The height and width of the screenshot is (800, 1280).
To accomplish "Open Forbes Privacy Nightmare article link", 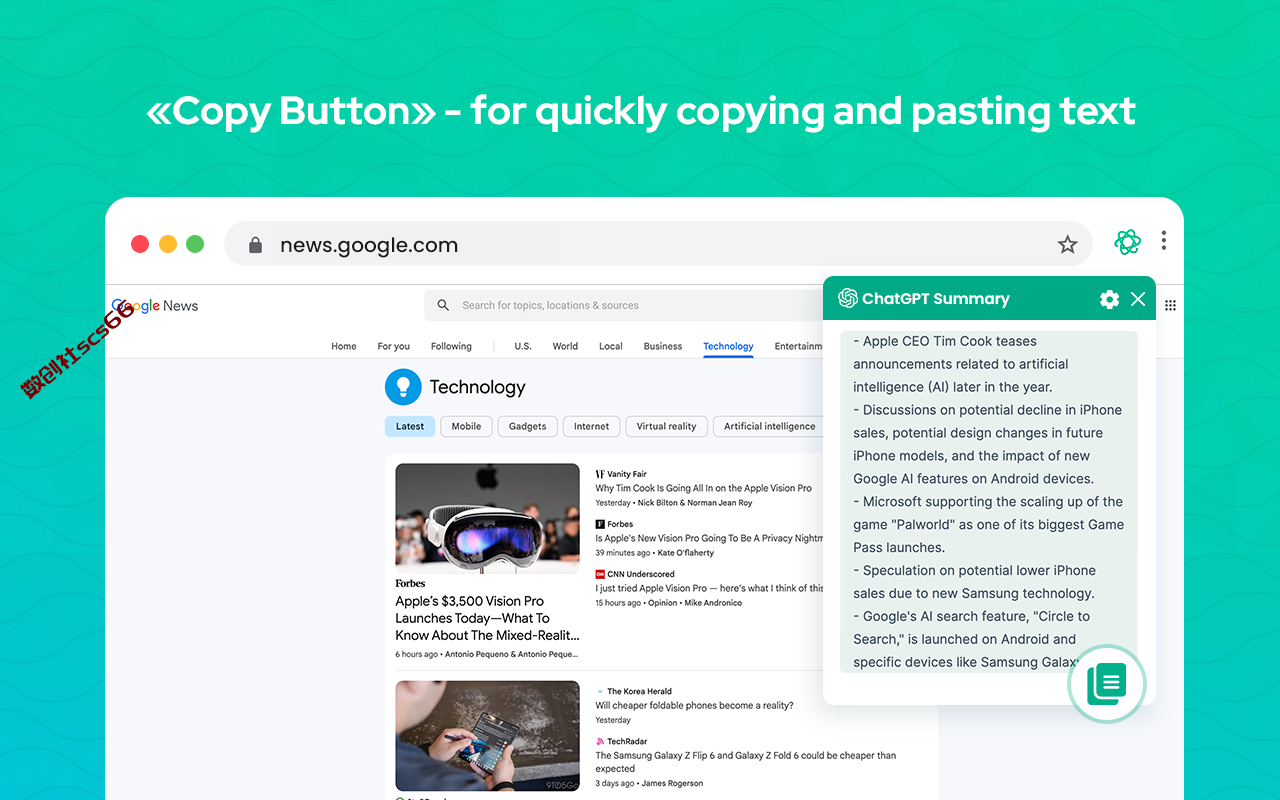I will [709, 538].
